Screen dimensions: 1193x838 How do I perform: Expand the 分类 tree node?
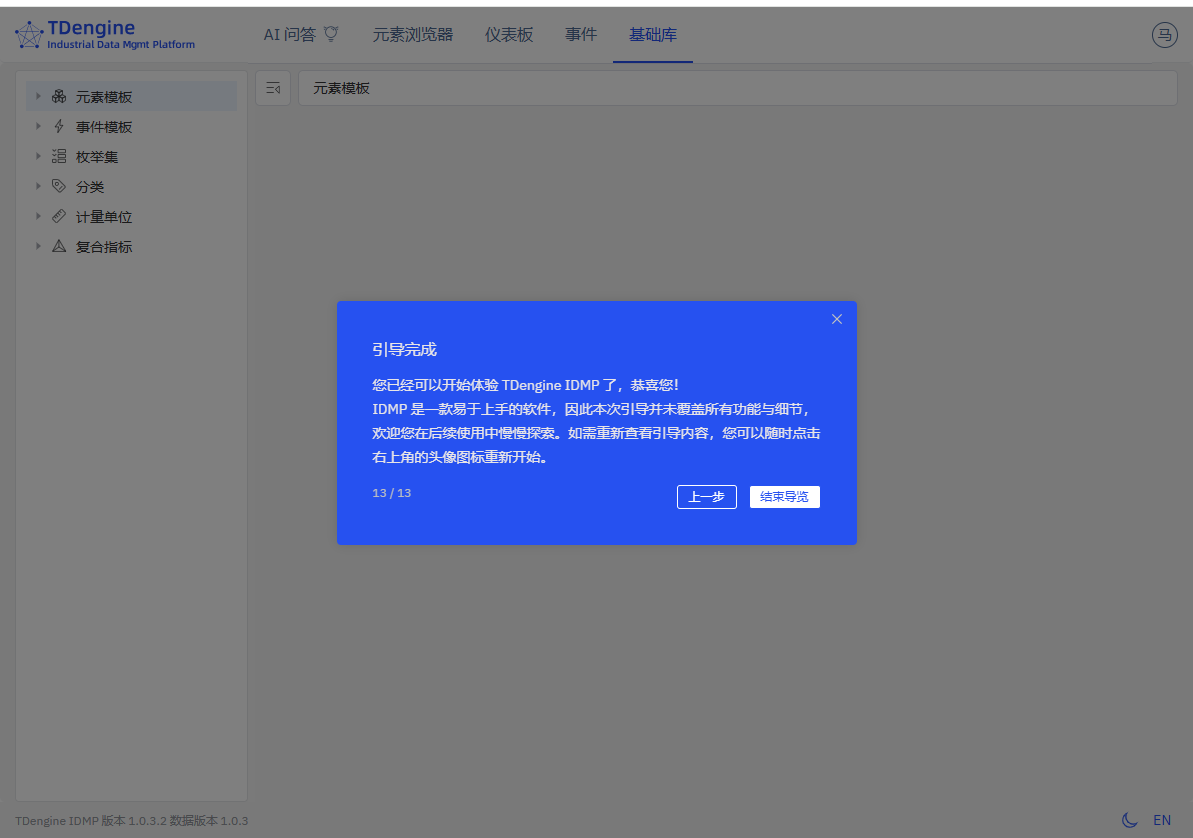[x=37, y=186]
